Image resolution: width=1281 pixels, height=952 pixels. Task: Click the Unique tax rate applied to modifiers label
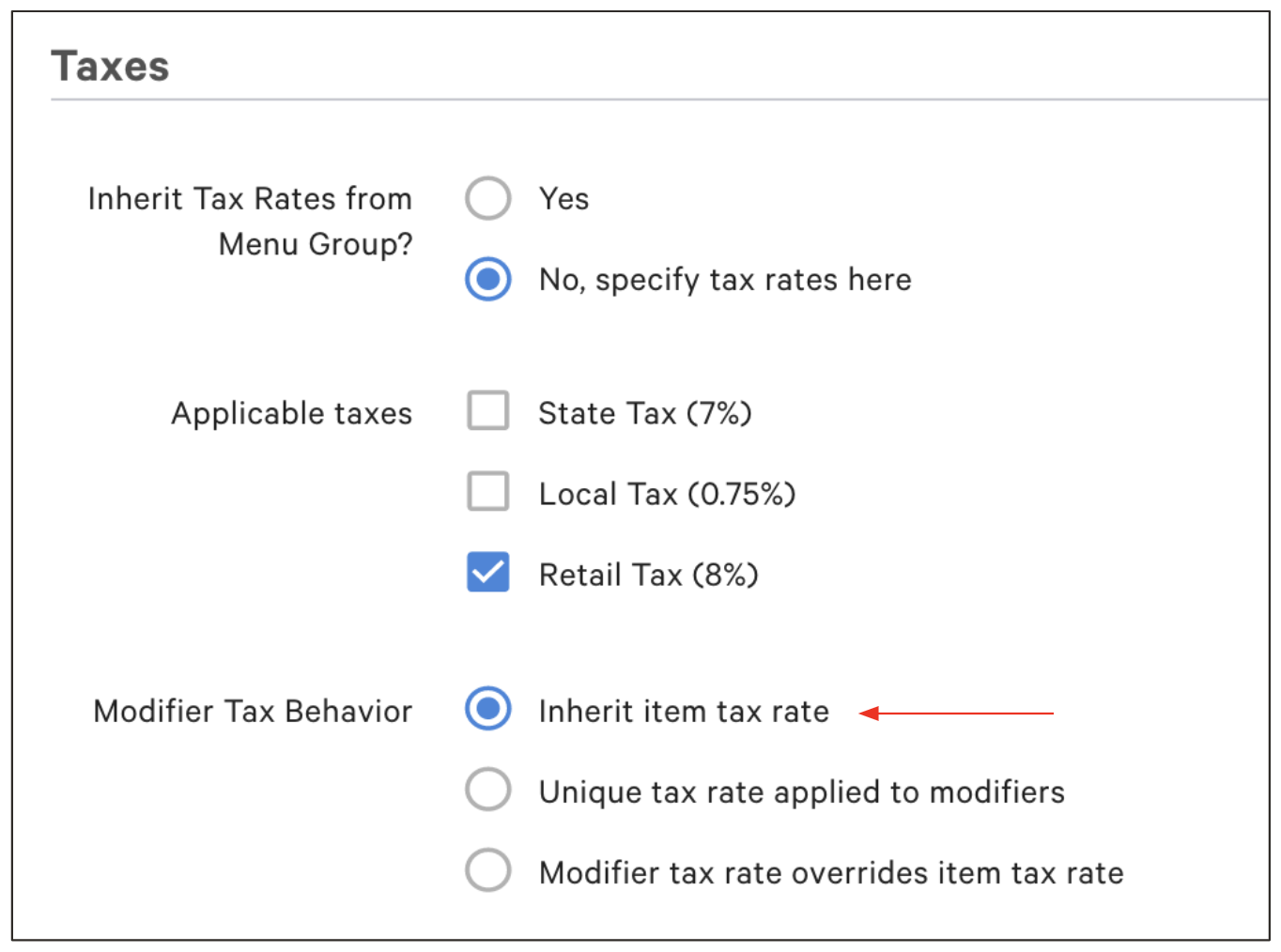click(x=801, y=791)
